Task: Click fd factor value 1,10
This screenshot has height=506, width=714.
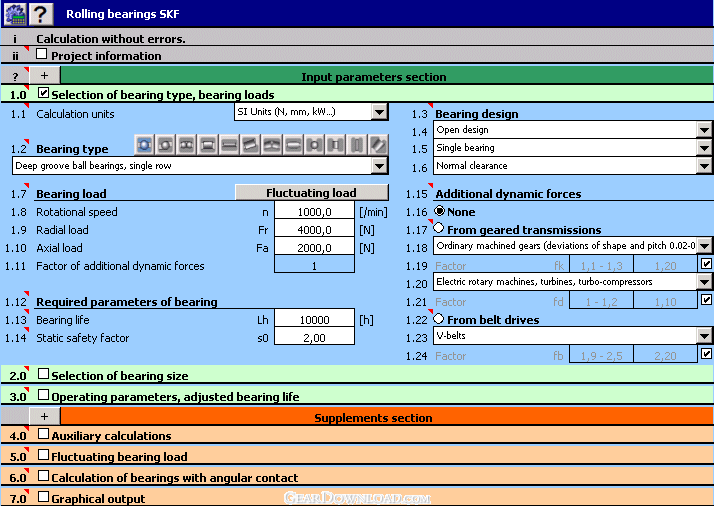Action: tap(665, 302)
